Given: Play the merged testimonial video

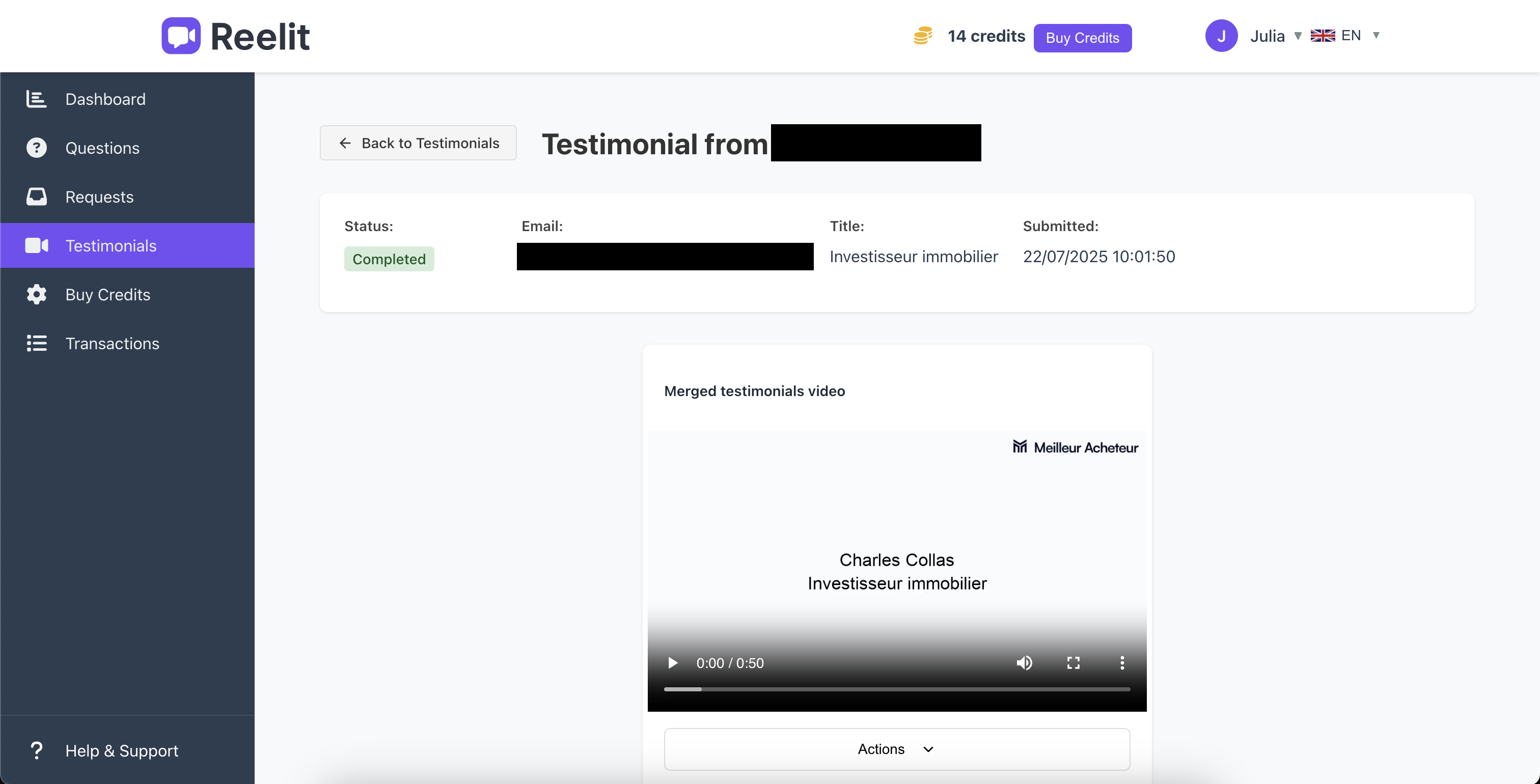Looking at the screenshot, I should pyautogui.click(x=673, y=663).
